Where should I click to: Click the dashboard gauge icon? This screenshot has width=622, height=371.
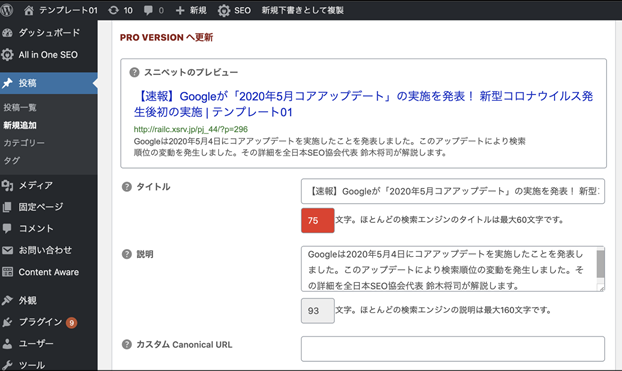(x=7, y=33)
